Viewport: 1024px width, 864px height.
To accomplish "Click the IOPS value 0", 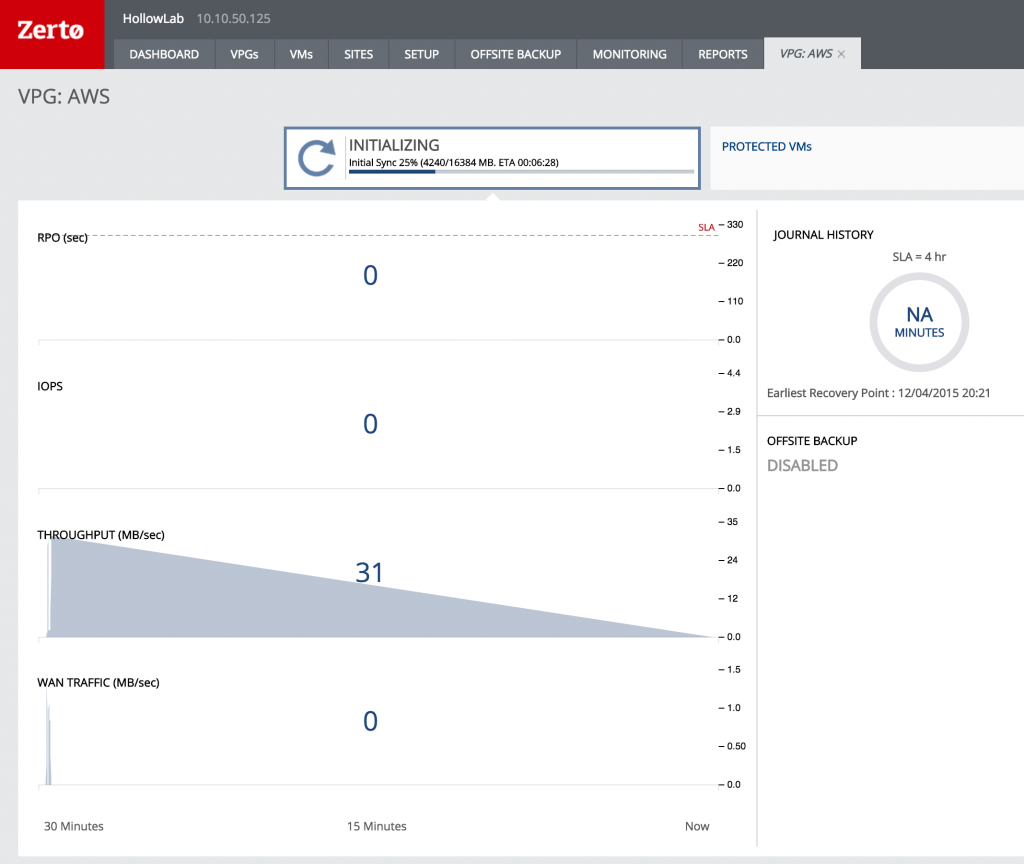I will pos(370,424).
